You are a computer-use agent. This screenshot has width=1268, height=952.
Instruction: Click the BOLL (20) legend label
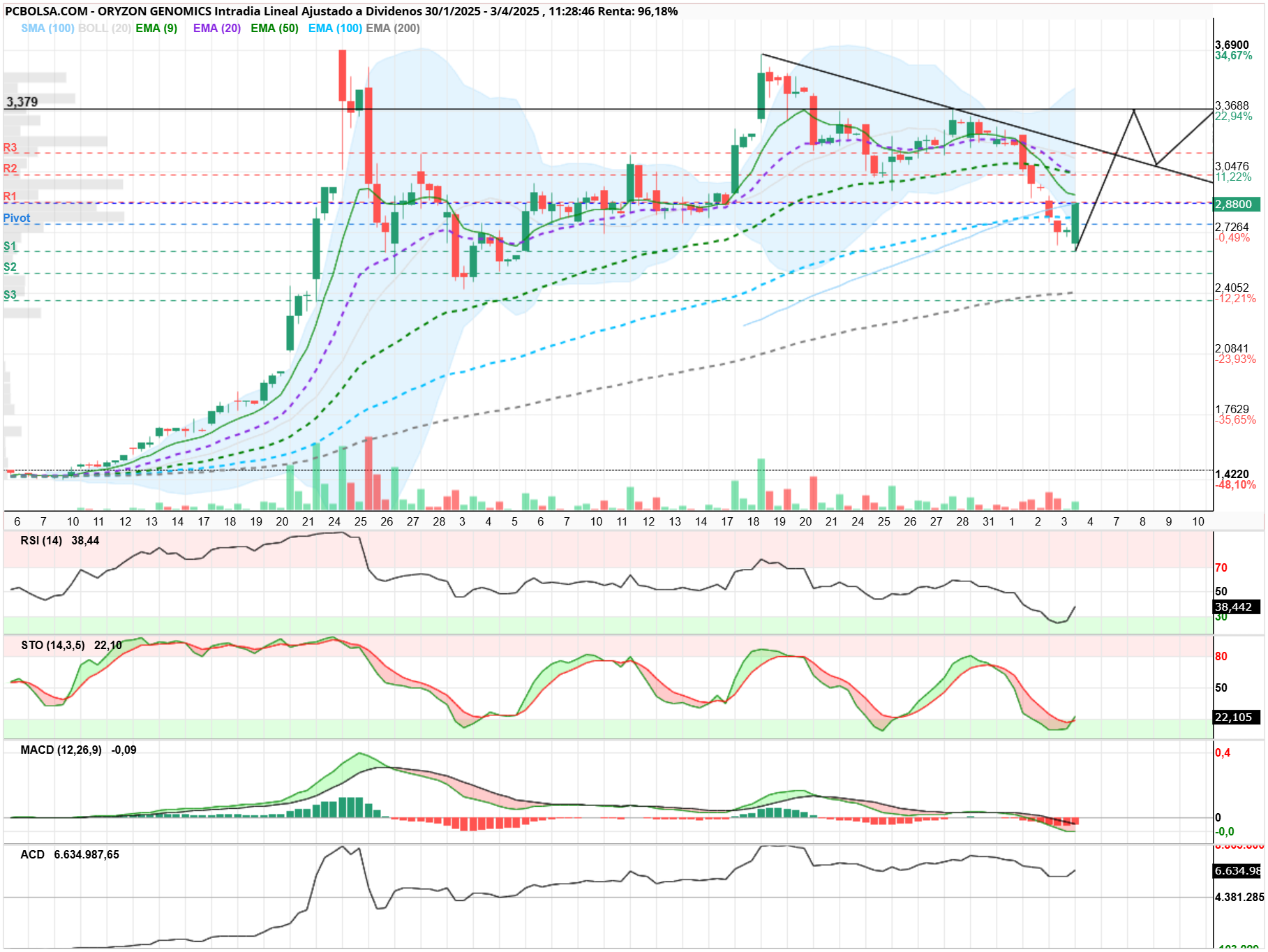105,28
